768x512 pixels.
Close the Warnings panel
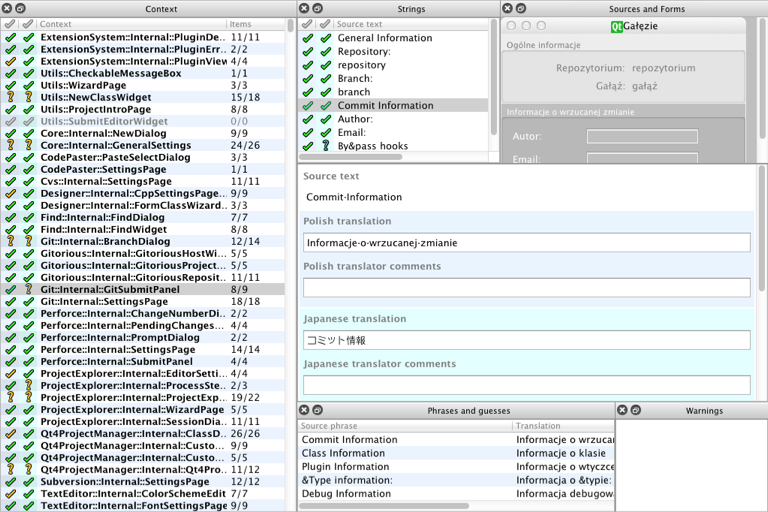coord(622,410)
